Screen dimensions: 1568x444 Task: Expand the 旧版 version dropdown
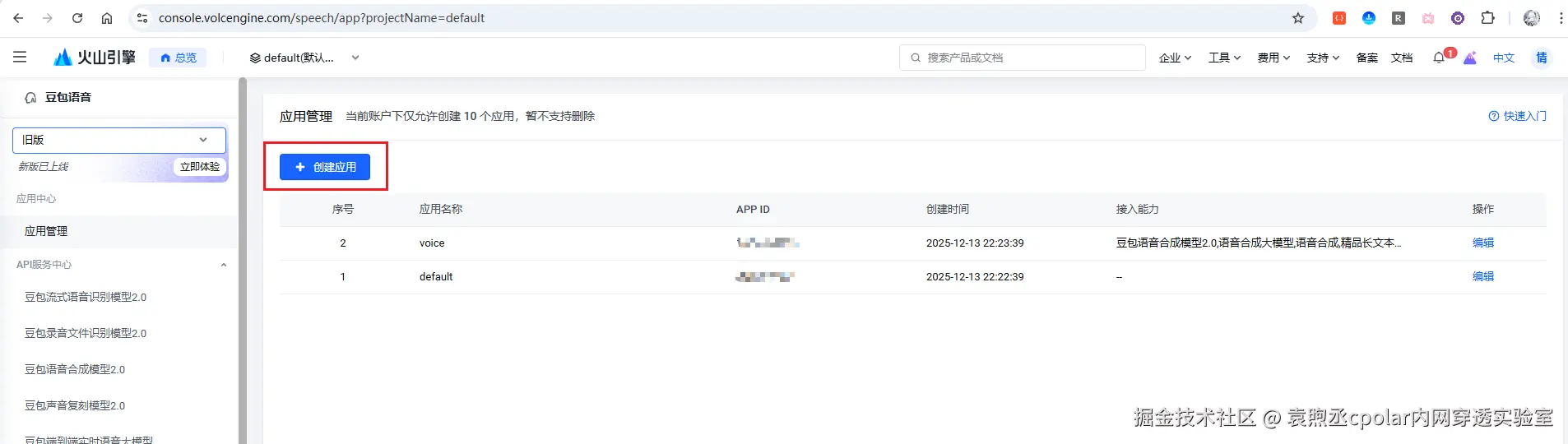(119, 140)
